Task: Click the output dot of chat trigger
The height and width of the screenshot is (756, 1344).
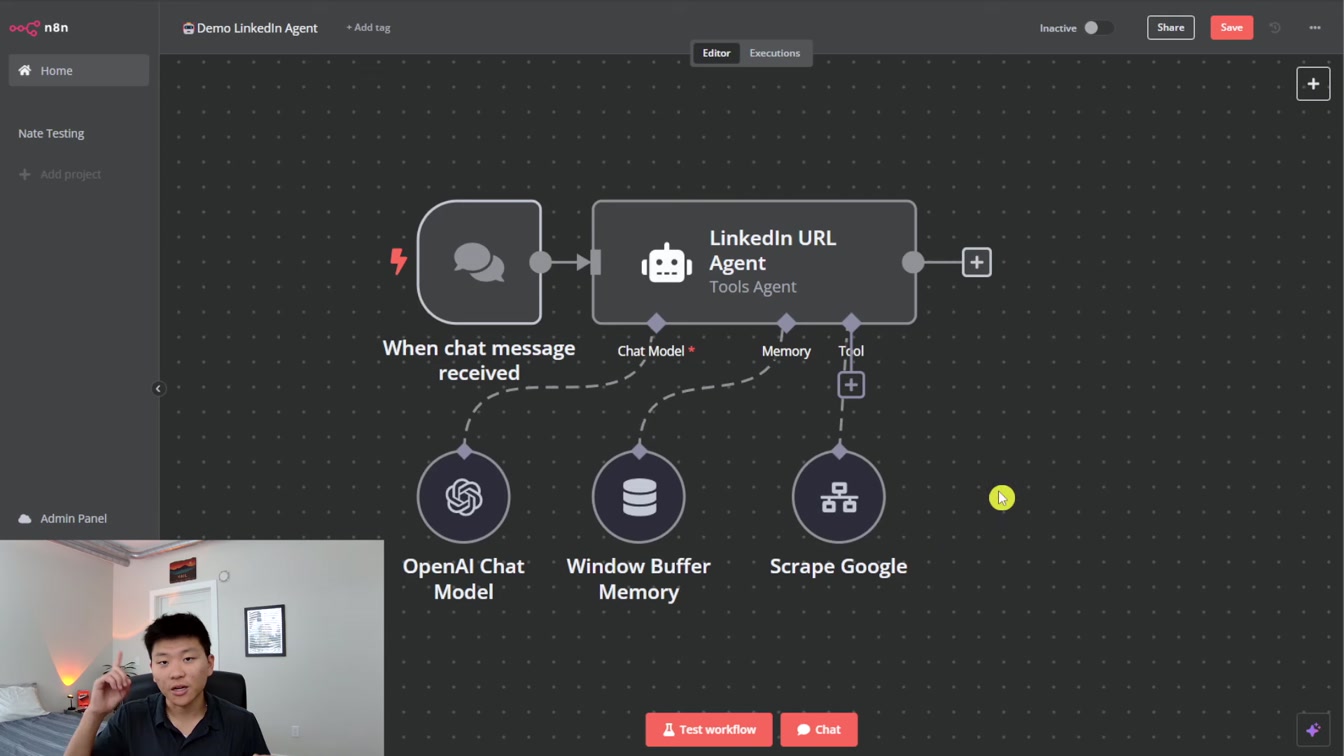Action: tap(540, 262)
